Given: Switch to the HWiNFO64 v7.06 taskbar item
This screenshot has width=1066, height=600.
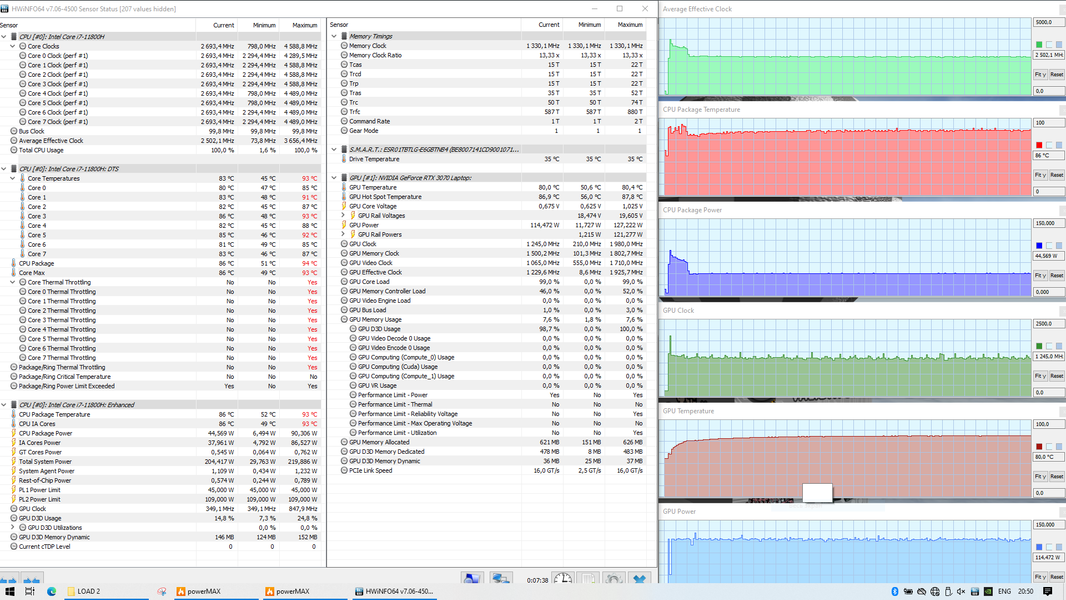Looking at the screenshot, I should 394,592.
